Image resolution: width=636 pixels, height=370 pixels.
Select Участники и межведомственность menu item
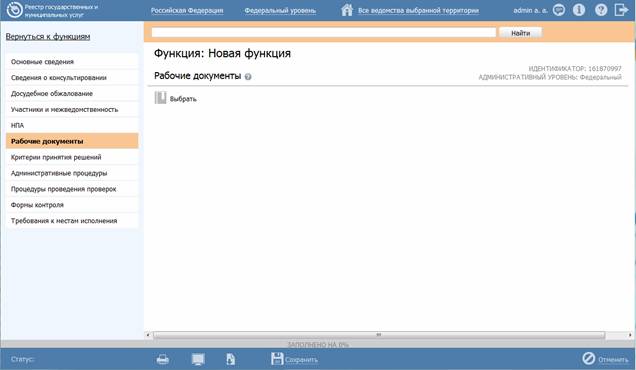pyautogui.click(x=72, y=110)
